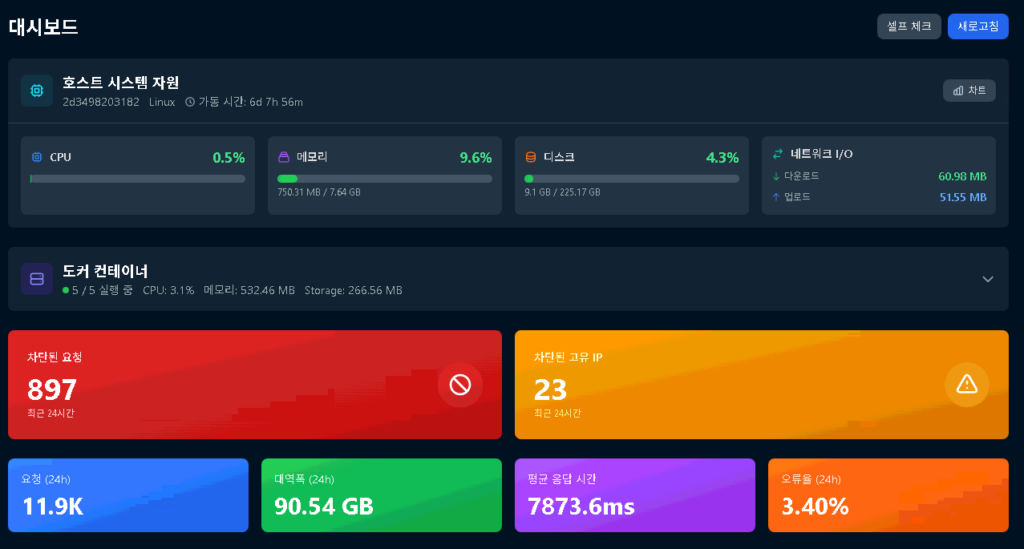Click the disk usage progress bar
The image size is (1024, 549).
click(x=632, y=179)
